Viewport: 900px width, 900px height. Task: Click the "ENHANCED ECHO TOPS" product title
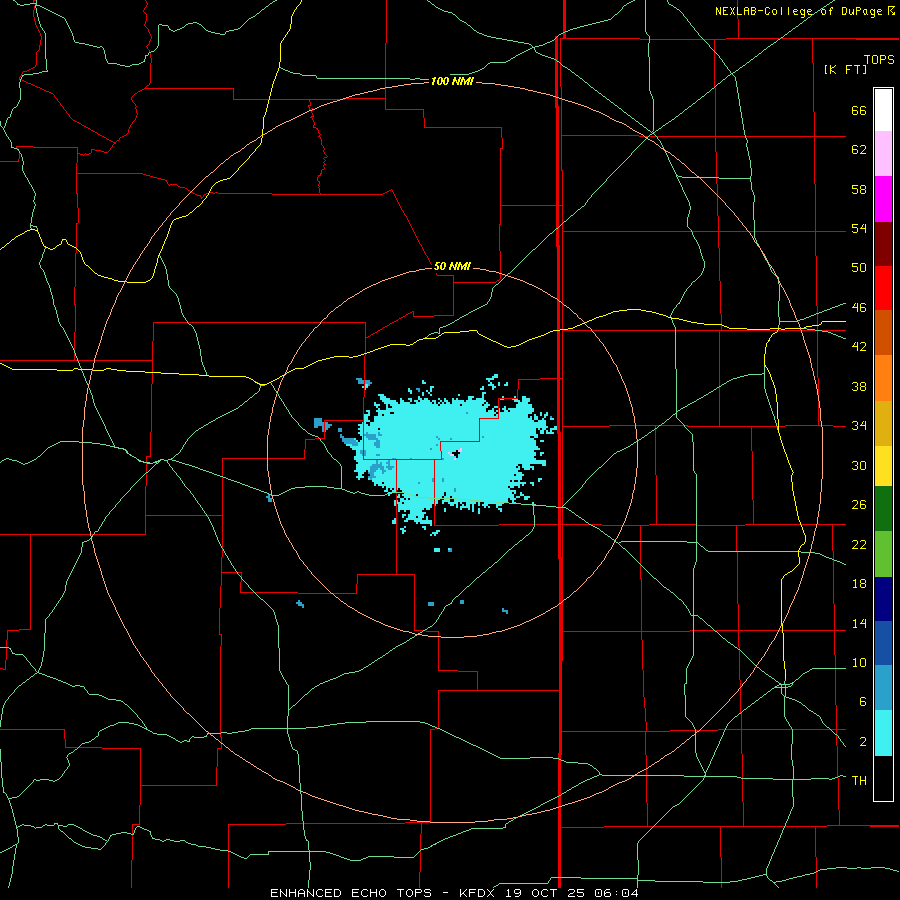tap(351, 893)
